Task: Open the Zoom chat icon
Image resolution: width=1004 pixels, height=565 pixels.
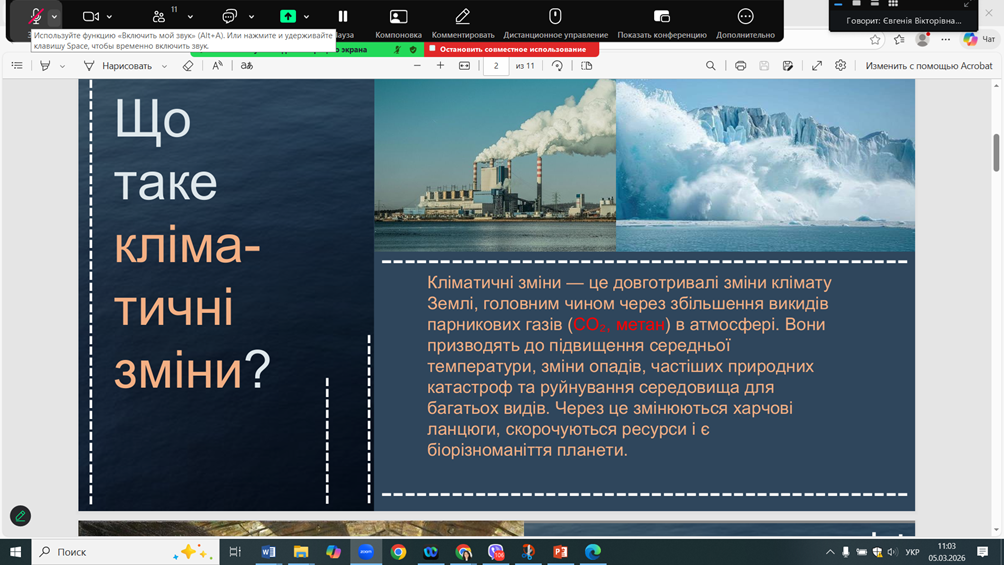Action: click(x=229, y=16)
